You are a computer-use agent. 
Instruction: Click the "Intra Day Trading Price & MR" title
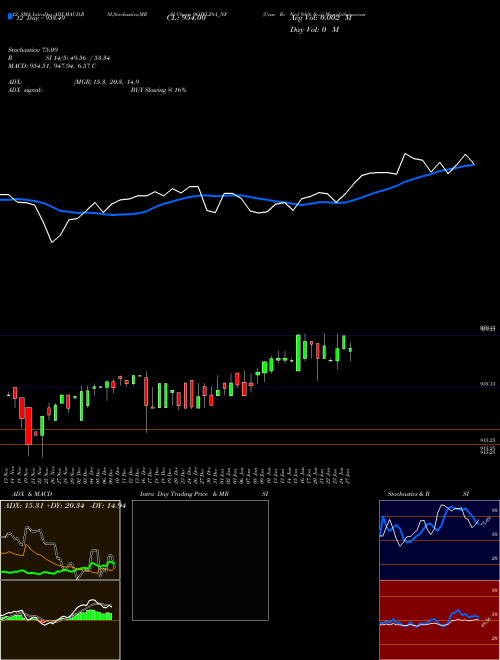click(184, 494)
